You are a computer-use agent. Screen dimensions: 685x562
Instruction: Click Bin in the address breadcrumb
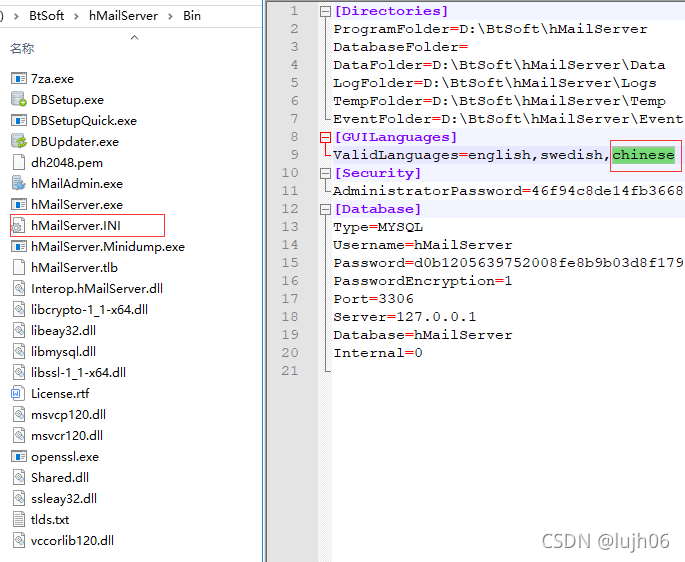[x=192, y=16]
